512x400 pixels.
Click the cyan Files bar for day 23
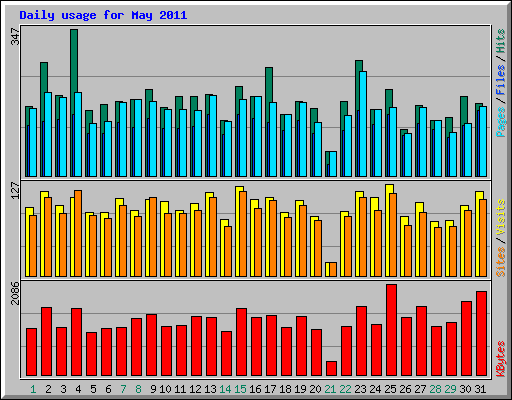pos(363,124)
